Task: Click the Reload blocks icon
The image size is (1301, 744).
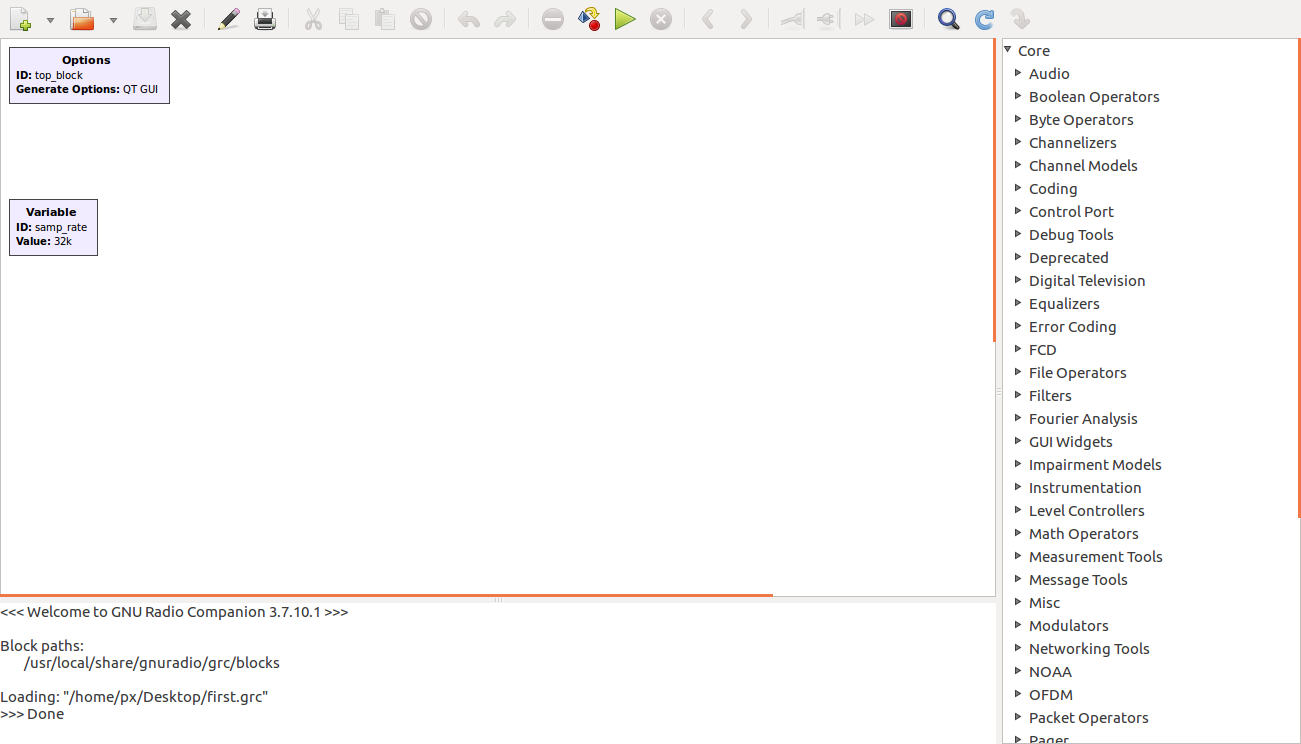Action: coord(985,19)
